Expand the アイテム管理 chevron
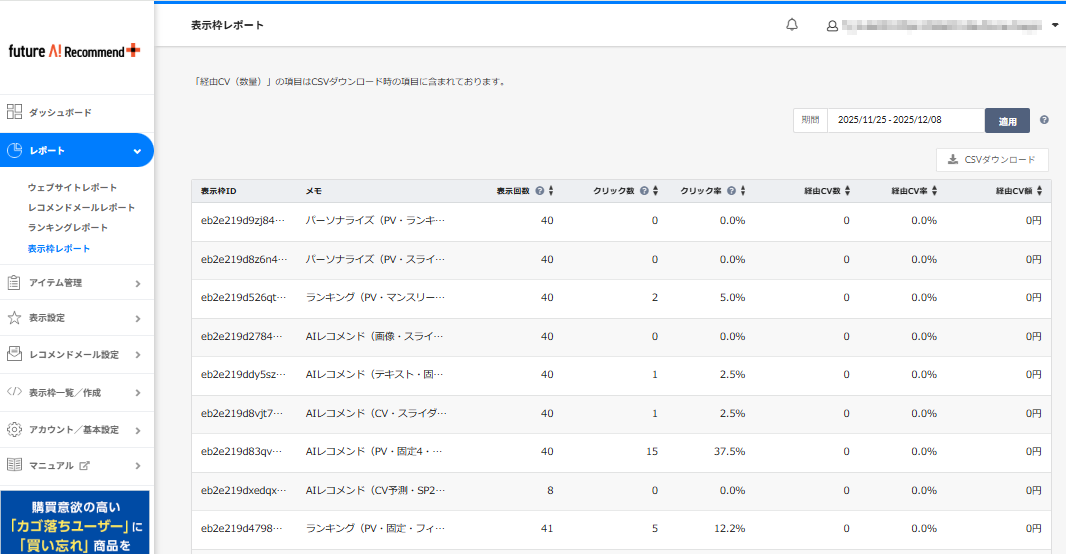The image size is (1066, 554). tap(138, 283)
